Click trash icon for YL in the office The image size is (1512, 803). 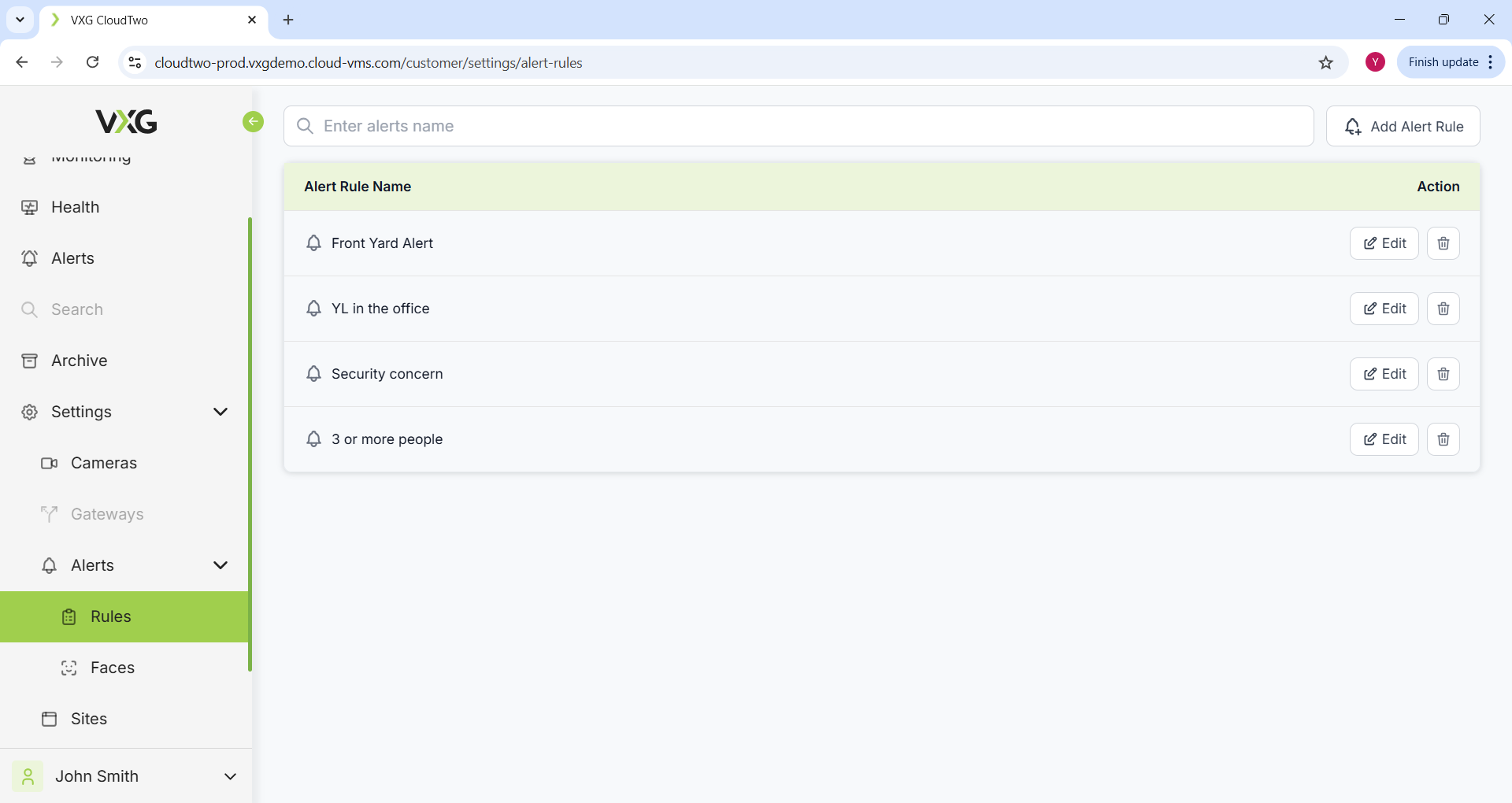pos(1443,309)
